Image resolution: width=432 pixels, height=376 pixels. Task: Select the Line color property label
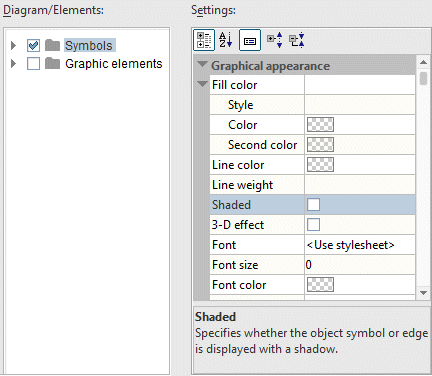238,165
